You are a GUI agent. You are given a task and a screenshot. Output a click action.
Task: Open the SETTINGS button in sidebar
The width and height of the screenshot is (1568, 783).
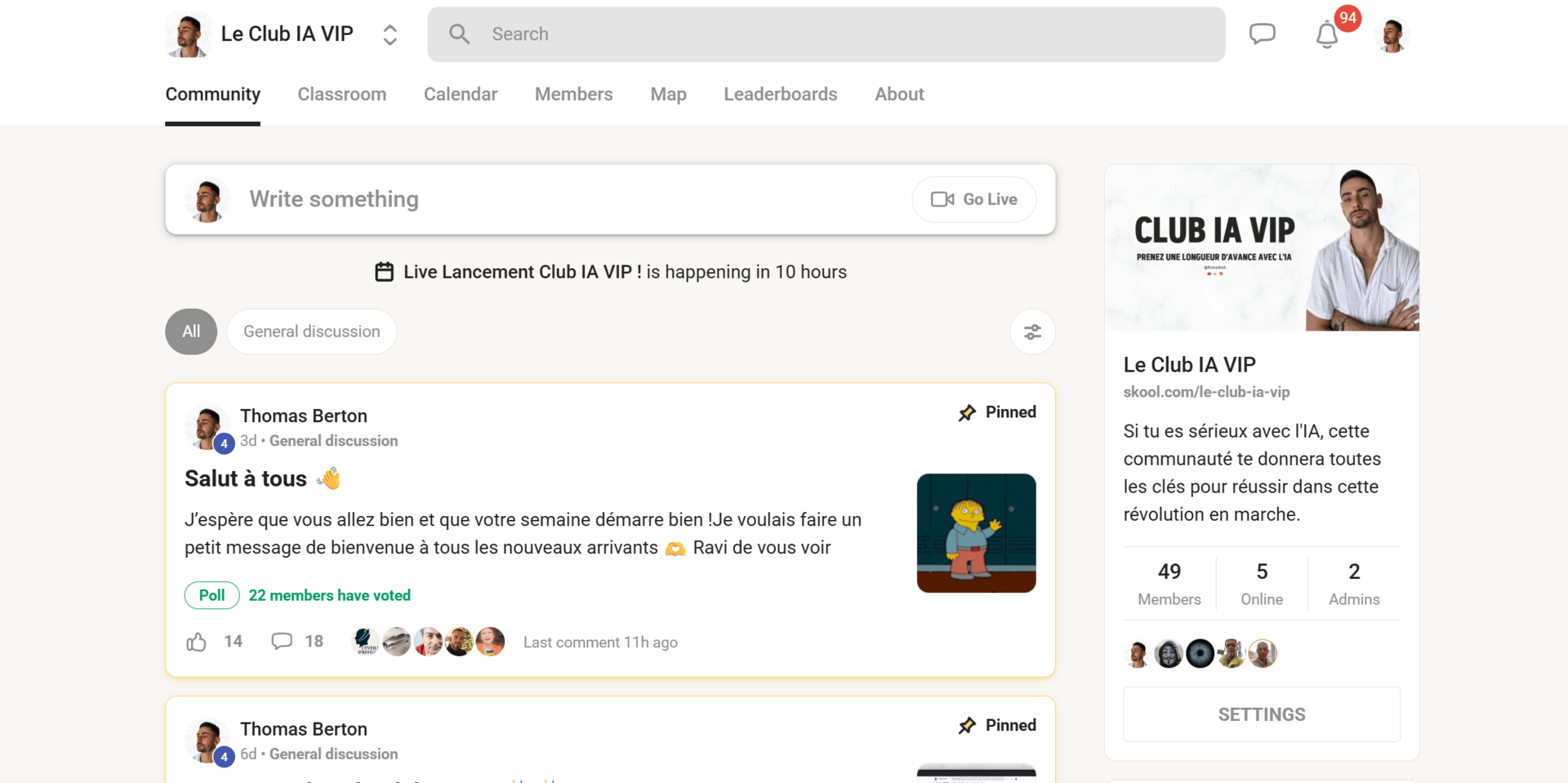pos(1262,714)
